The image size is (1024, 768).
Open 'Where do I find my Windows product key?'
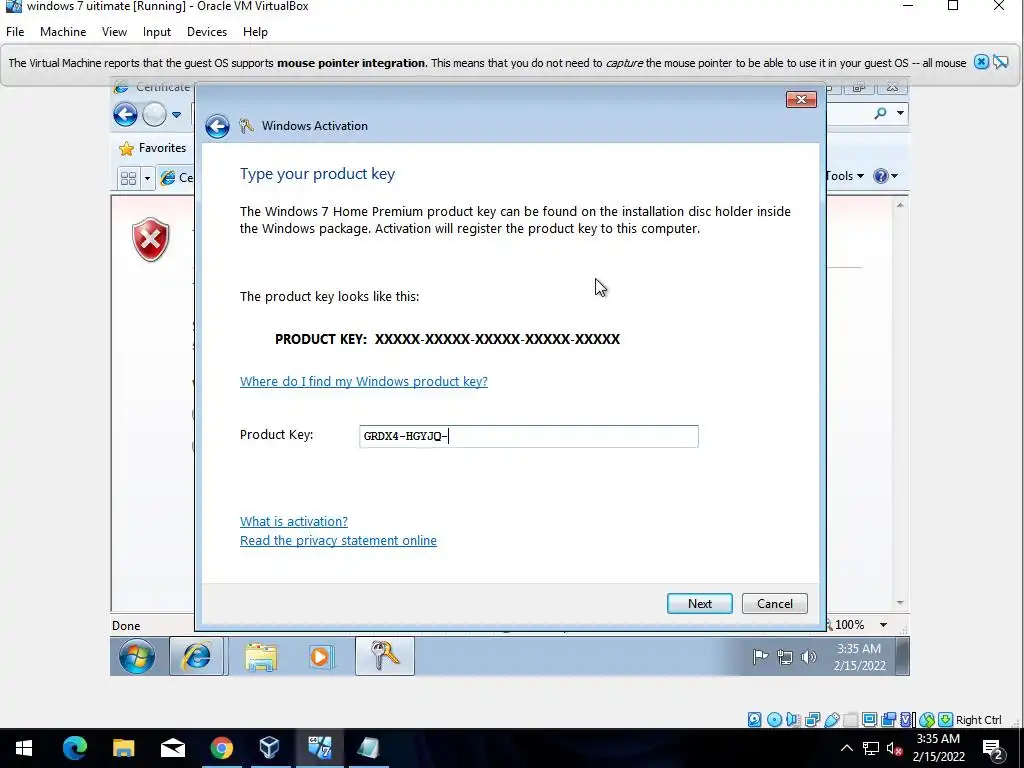(364, 381)
